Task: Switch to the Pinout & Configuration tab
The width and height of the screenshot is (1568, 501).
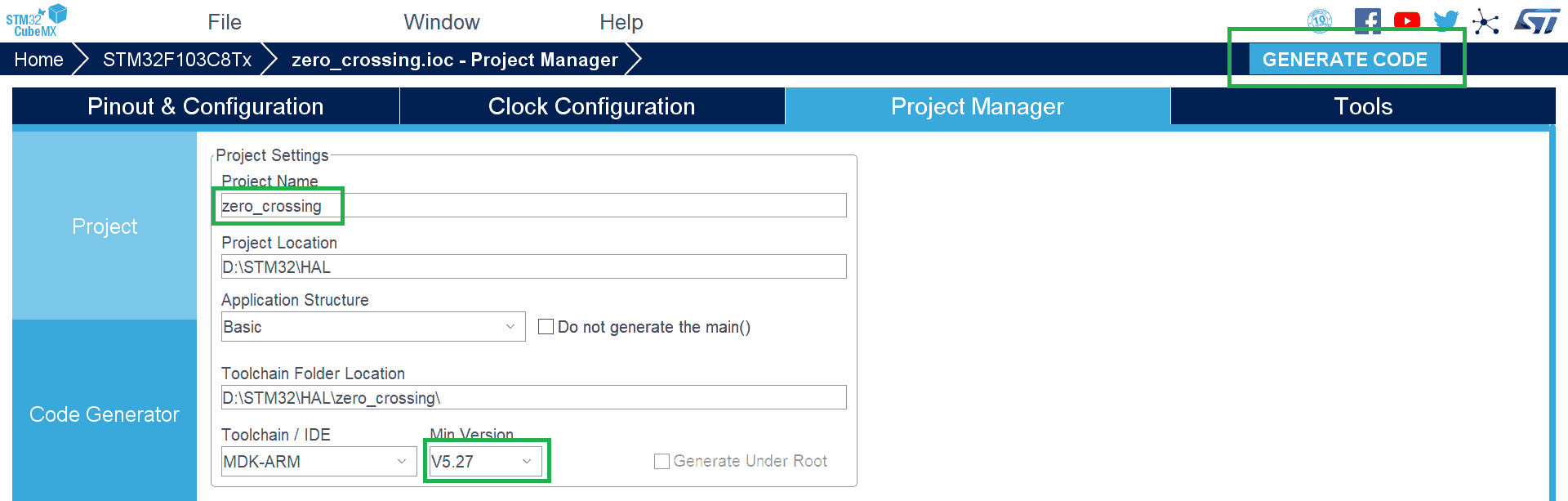Action: click(205, 106)
